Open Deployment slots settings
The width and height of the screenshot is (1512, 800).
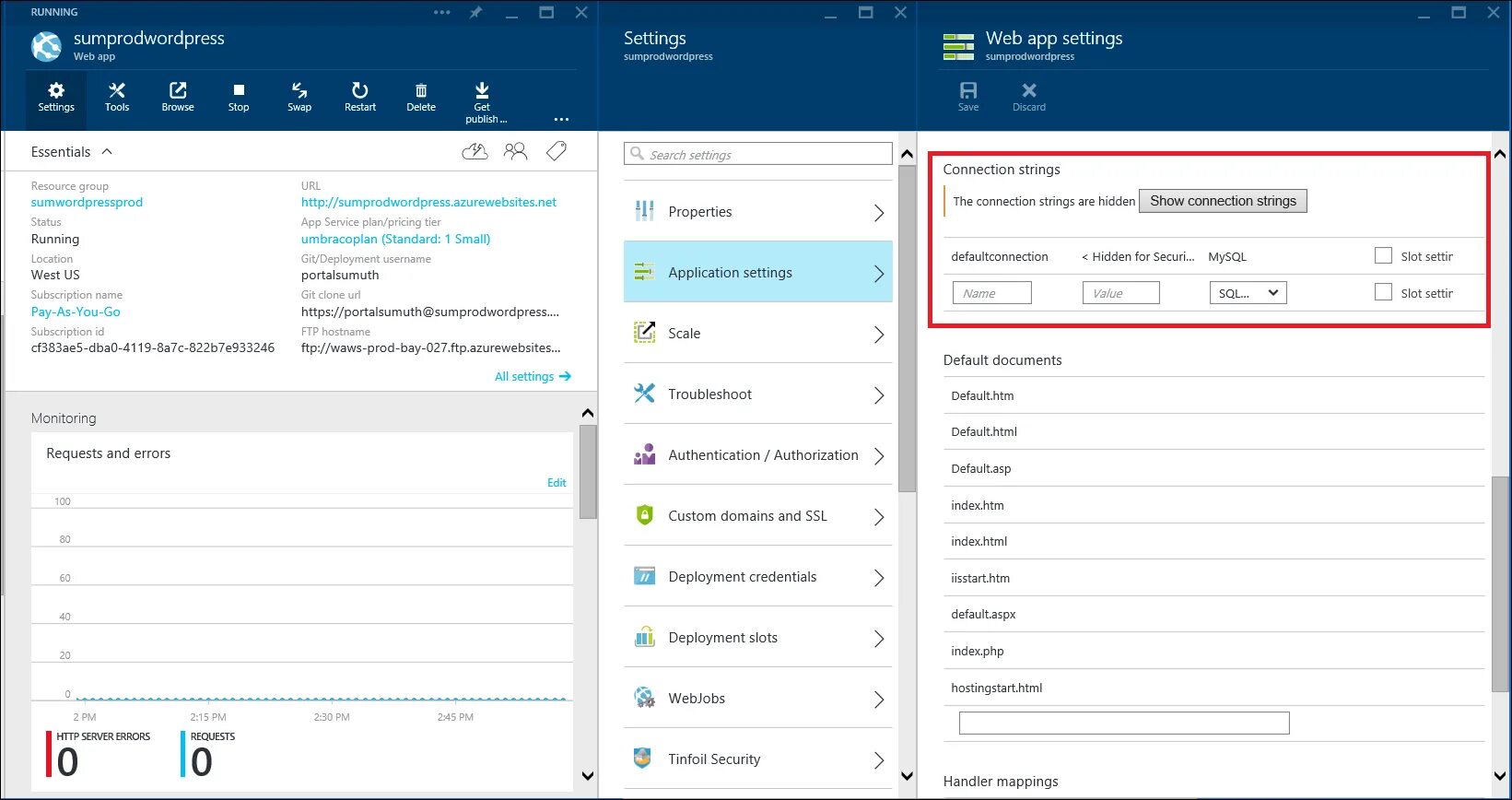click(757, 637)
